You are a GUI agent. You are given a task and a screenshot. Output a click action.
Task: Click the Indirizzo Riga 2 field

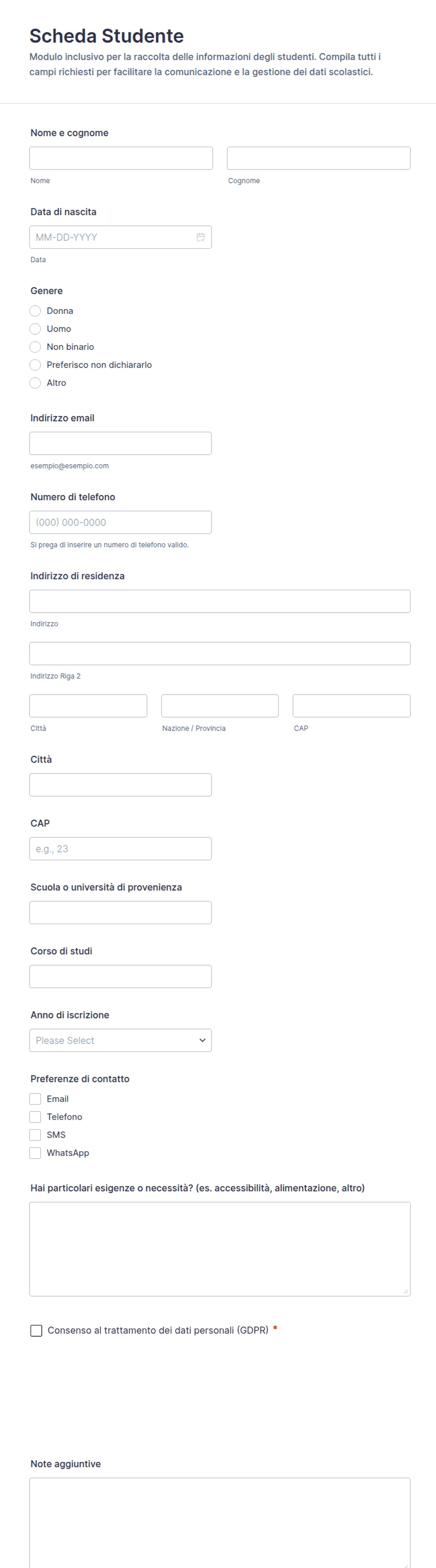tap(220, 654)
